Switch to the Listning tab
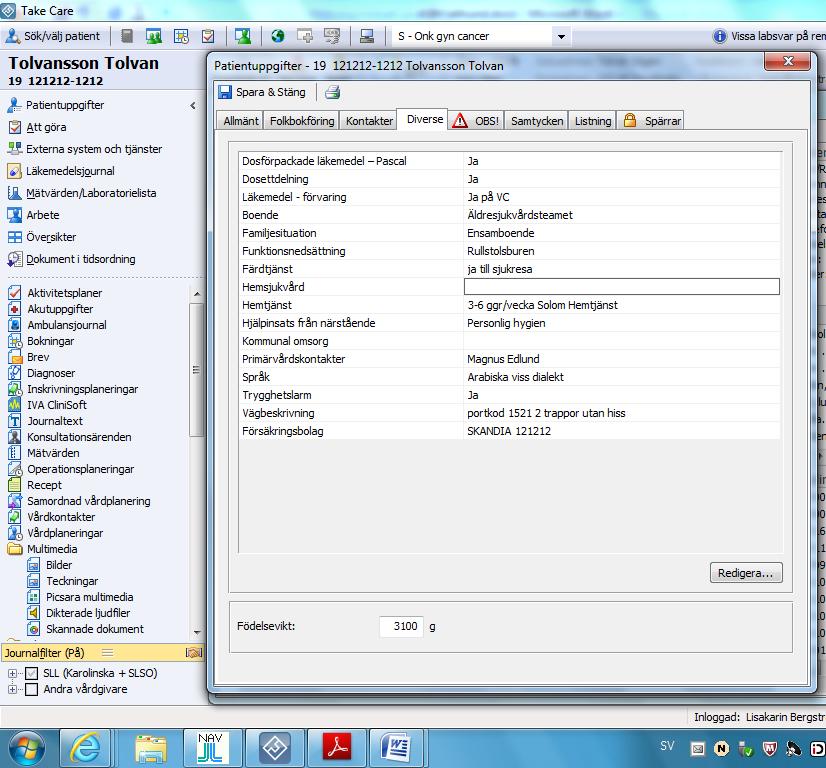The height and width of the screenshot is (768, 826). (593, 121)
